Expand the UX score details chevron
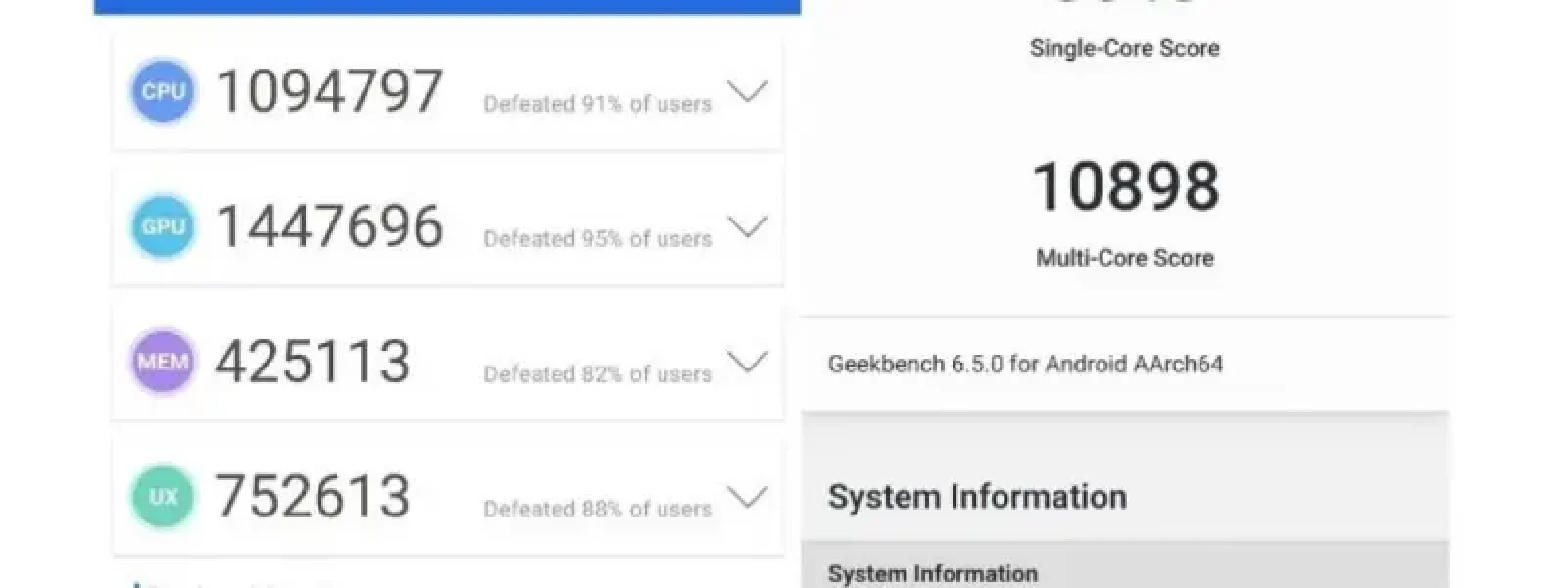Screen dimensions: 1568x588 pyautogui.click(x=748, y=498)
